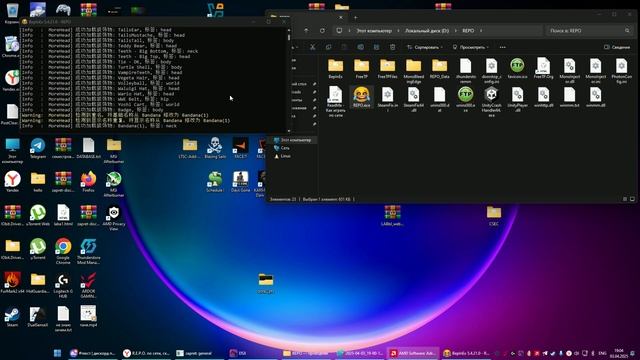This screenshot has width=640, height=360.
Task: Click Up arrow in Explorer navigation bar
Action: tap(306, 31)
